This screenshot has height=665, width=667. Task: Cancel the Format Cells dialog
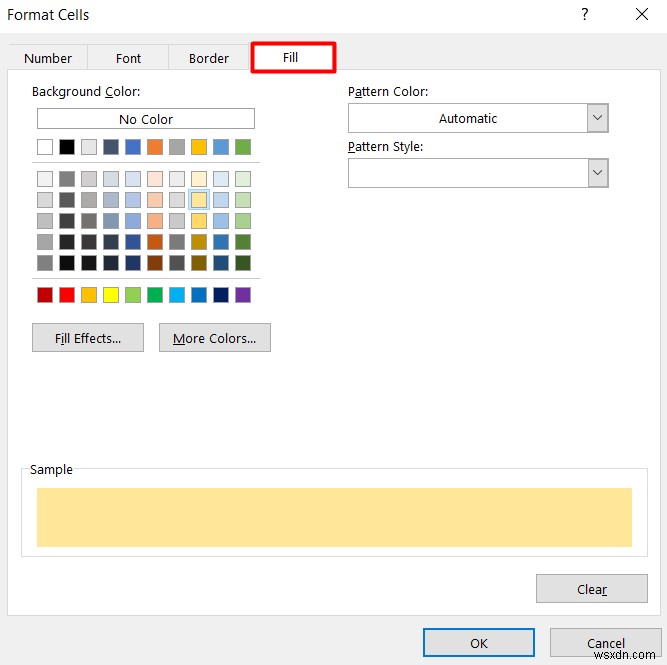[606, 643]
